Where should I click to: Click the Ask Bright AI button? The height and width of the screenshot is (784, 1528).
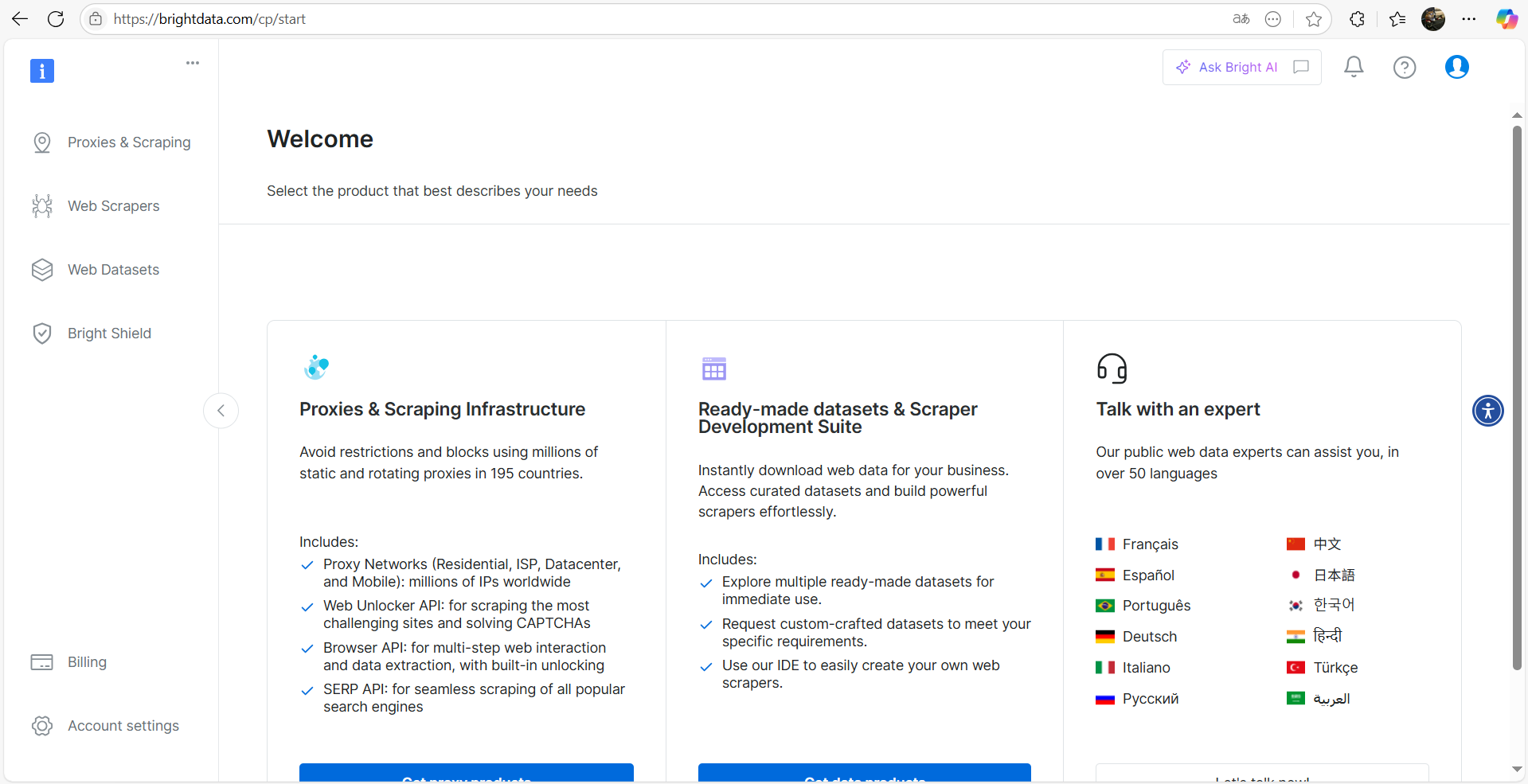[x=1229, y=67]
